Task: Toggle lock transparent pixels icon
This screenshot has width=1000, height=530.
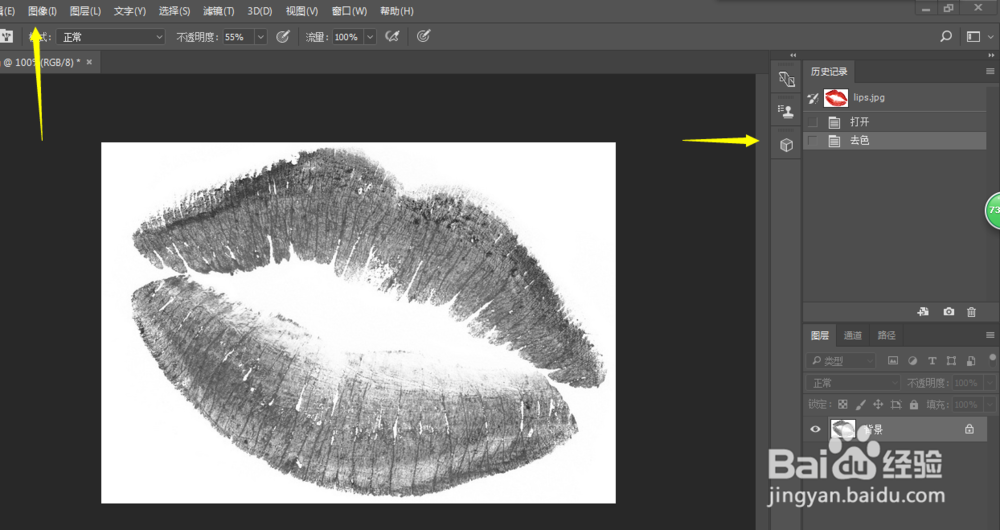Action: [842, 404]
